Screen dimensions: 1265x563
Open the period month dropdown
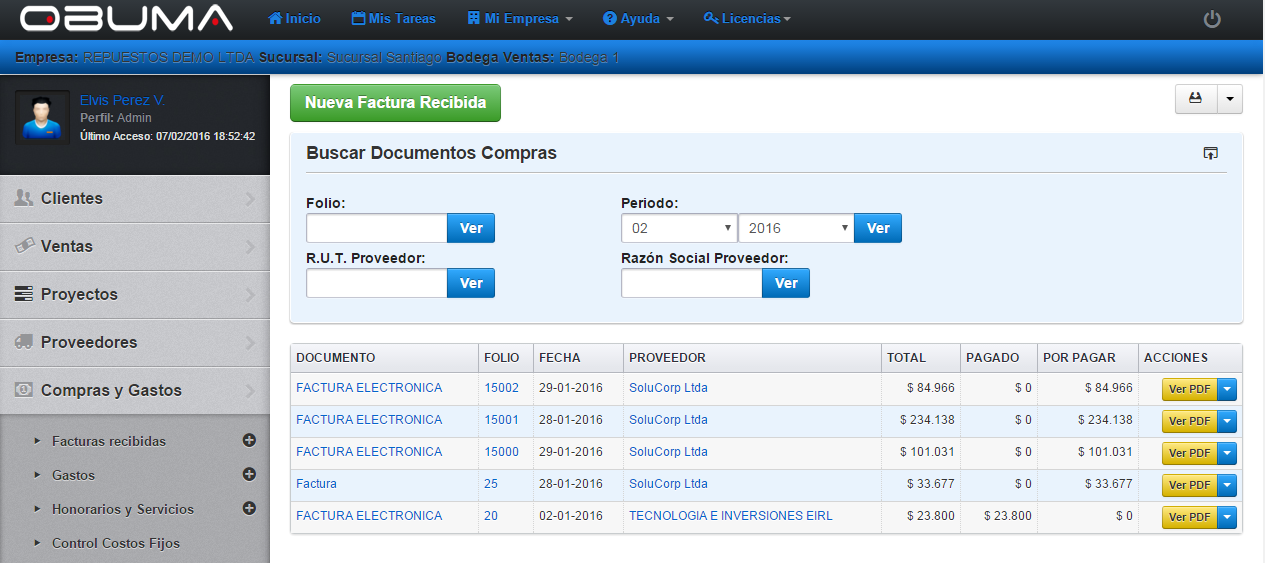pyautogui.click(x=678, y=228)
